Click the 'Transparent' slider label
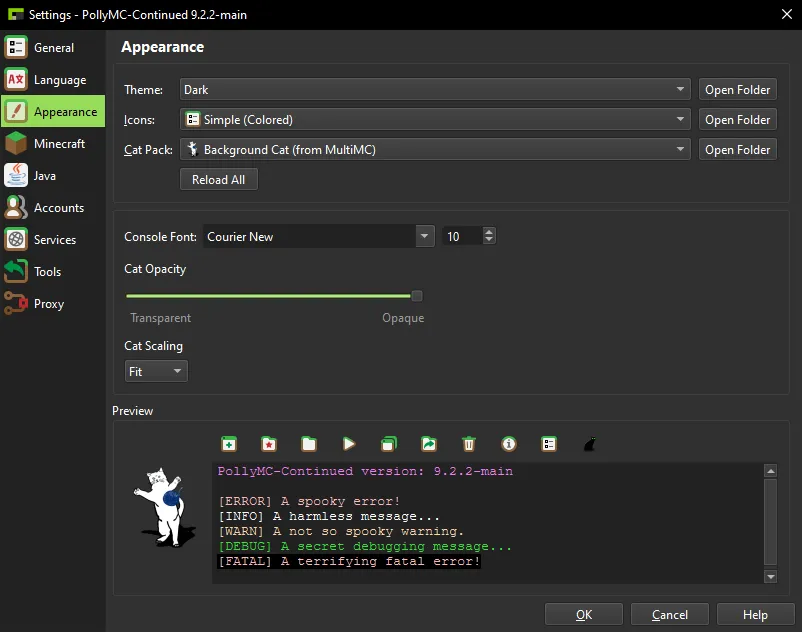 pyautogui.click(x=161, y=318)
